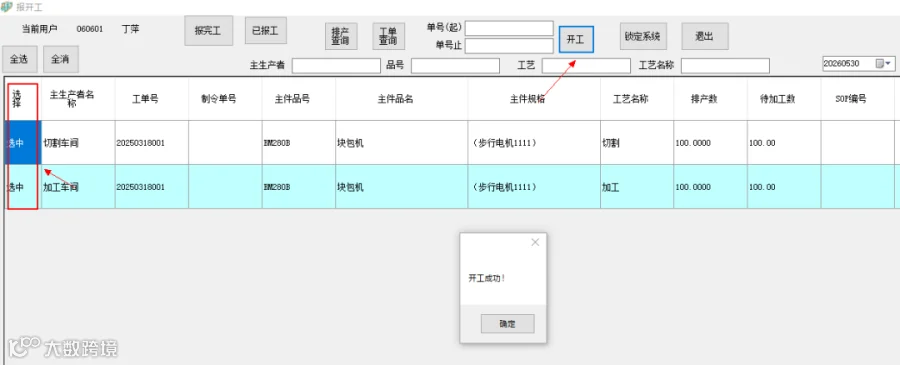
Task: Open 工单查询 query
Action: tap(388, 37)
